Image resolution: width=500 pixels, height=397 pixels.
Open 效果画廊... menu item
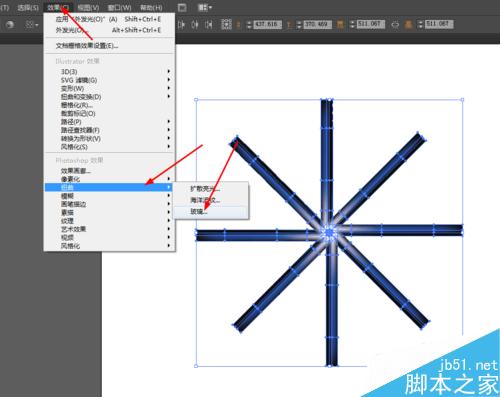pos(109,171)
